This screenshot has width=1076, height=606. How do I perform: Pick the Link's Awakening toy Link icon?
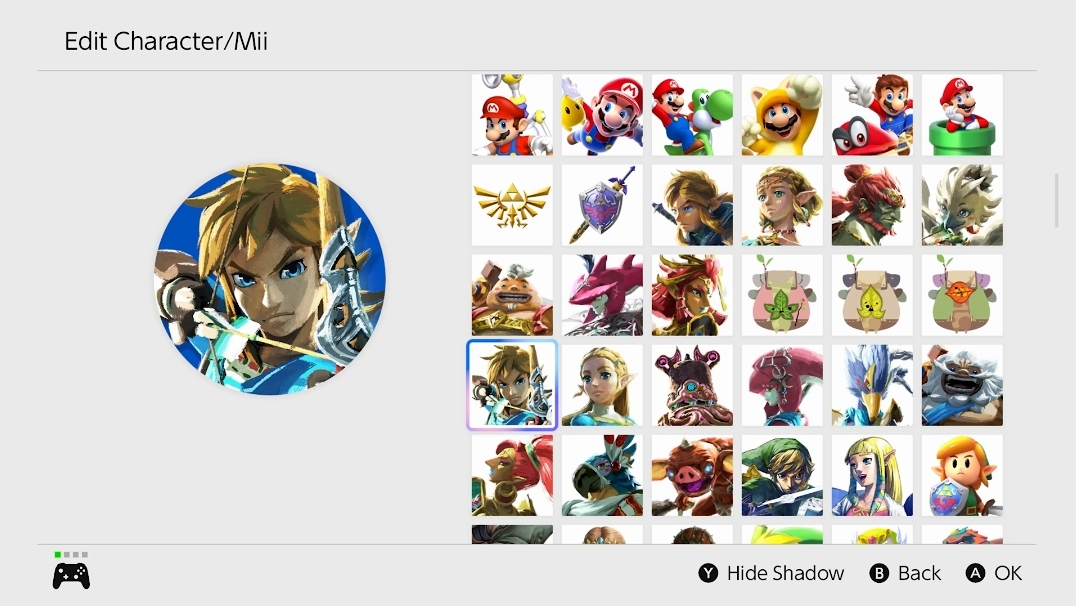(x=962, y=475)
